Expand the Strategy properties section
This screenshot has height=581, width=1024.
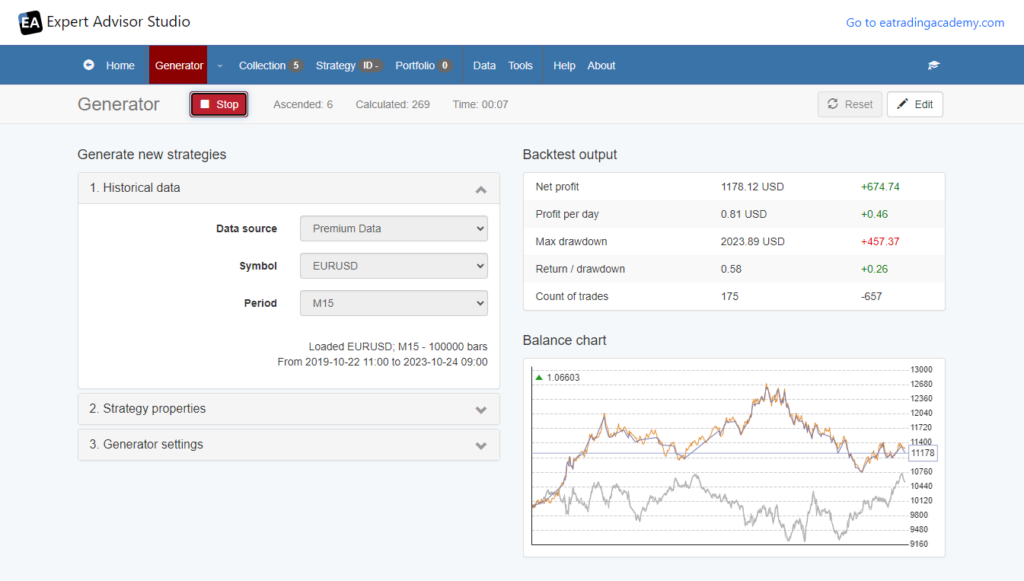point(289,408)
